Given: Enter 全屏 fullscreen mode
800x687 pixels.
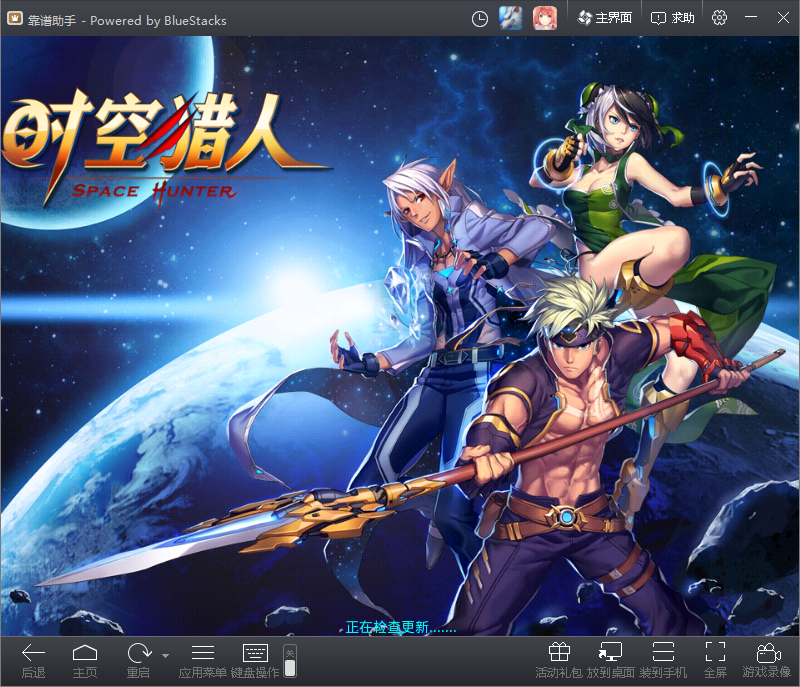Looking at the screenshot, I should [715, 654].
